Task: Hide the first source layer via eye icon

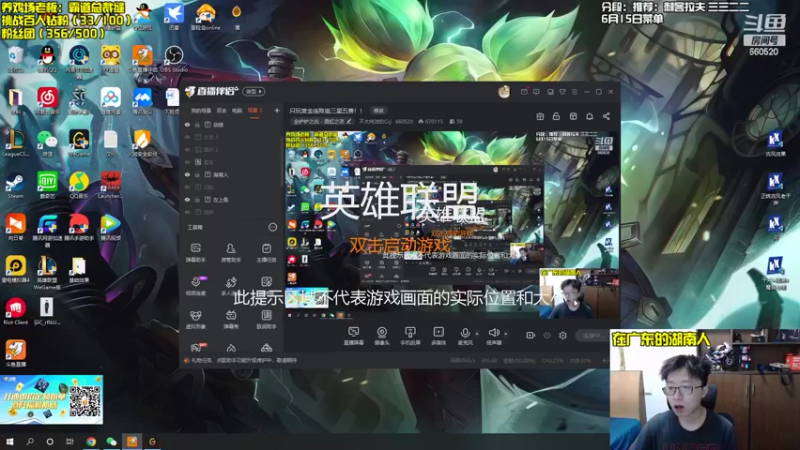Action: [x=187, y=124]
